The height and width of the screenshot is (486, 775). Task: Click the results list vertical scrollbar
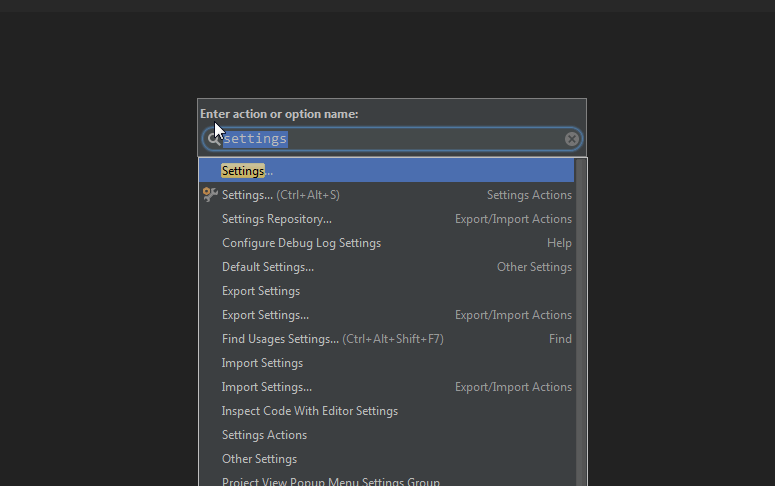coord(581,322)
